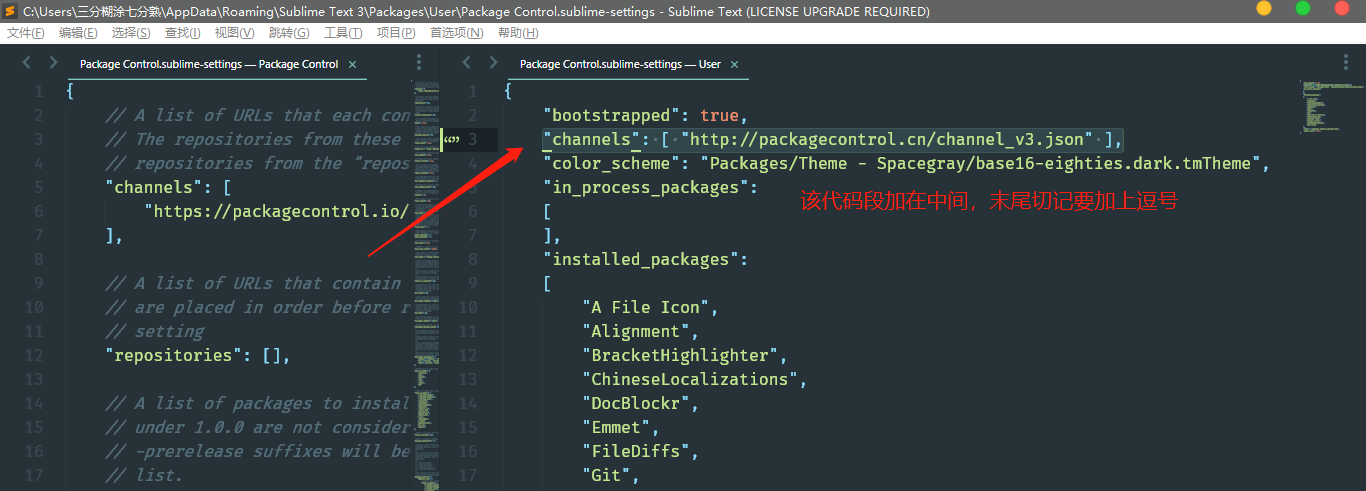
Task: Click line number 5 in left pane gutter
Action: [x=38, y=187]
